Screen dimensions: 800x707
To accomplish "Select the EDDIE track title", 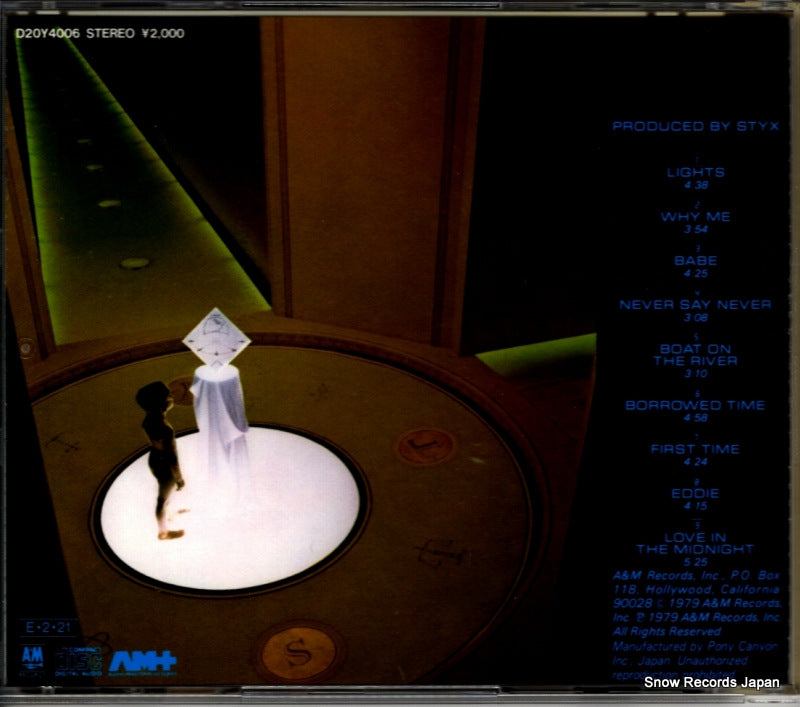I will (x=696, y=493).
